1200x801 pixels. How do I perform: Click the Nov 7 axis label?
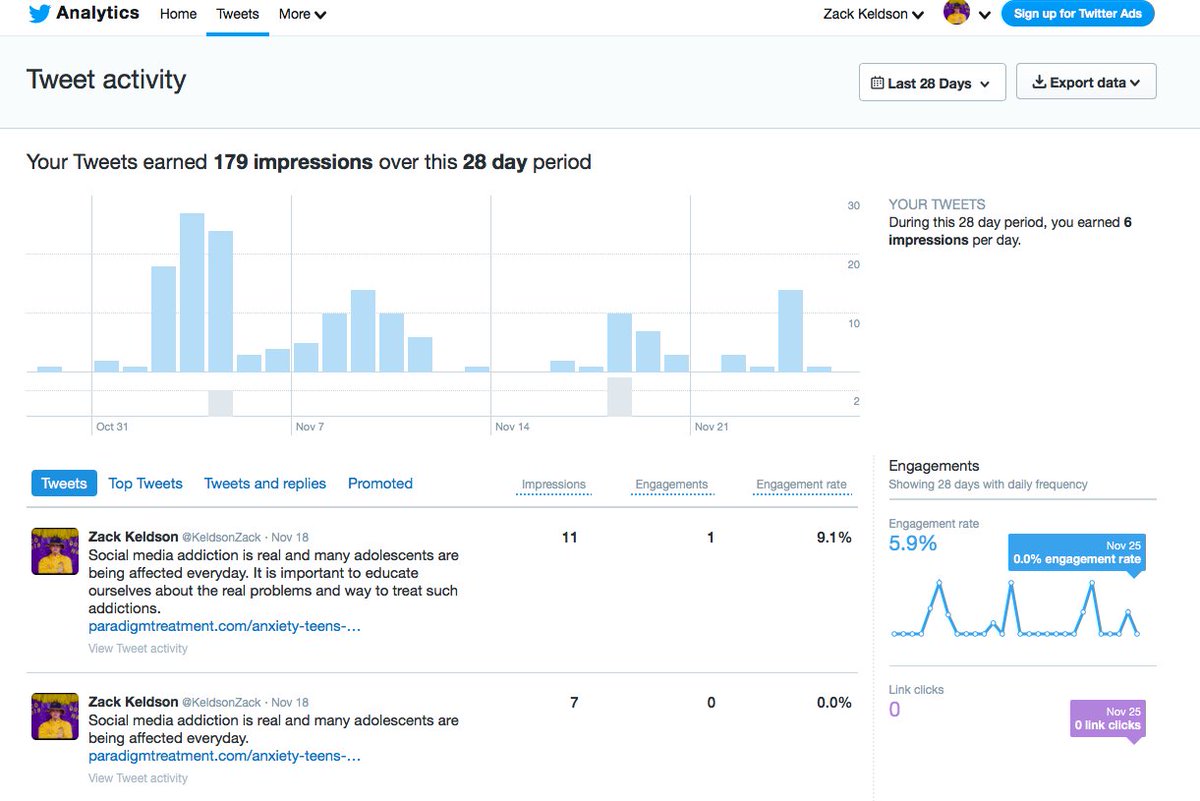(x=310, y=427)
